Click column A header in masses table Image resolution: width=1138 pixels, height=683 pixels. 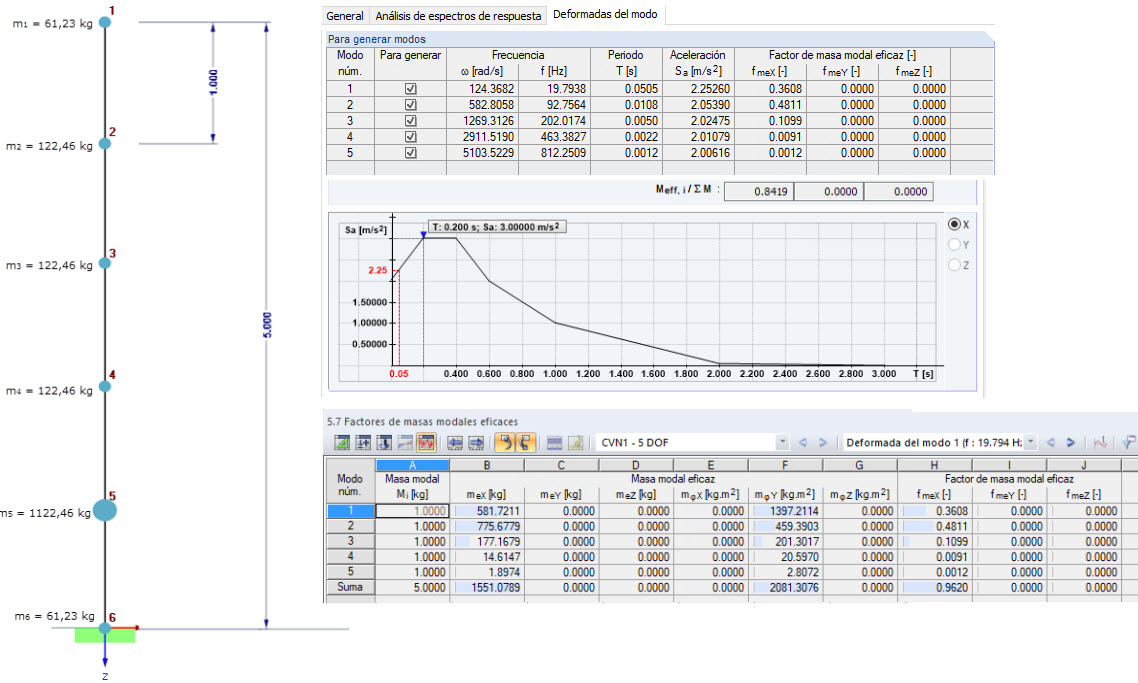412,465
